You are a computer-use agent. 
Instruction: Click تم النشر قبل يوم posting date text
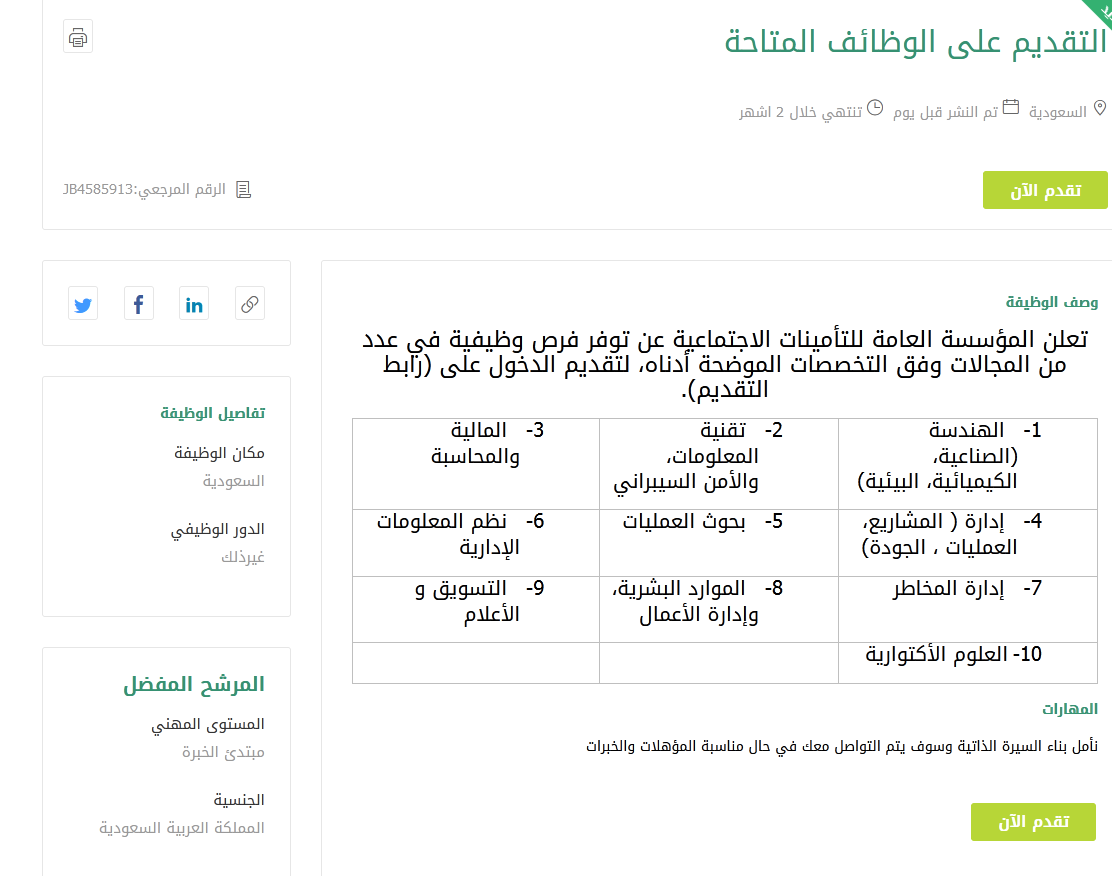click(945, 112)
